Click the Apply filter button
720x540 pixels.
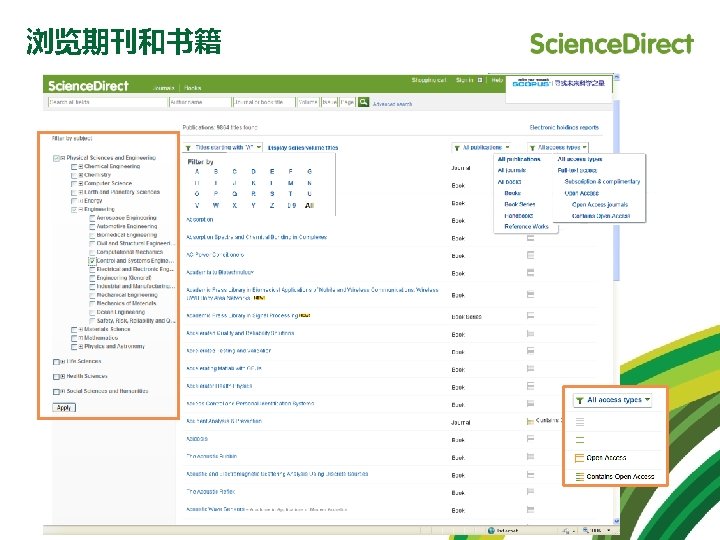(64, 408)
